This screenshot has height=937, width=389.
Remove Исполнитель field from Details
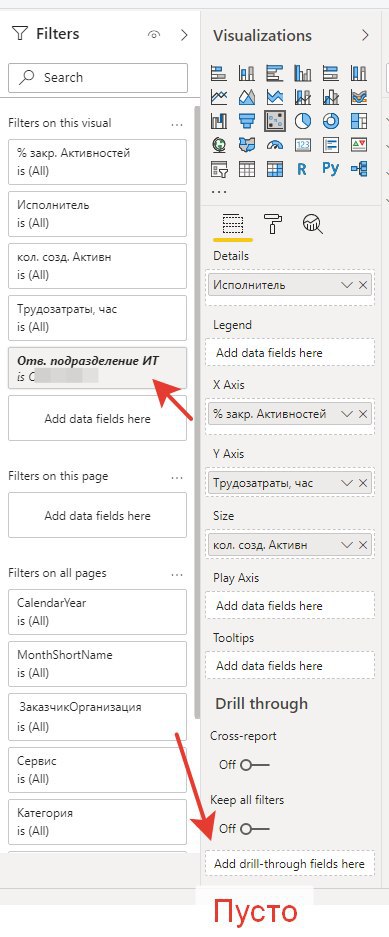tap(363, 285)
